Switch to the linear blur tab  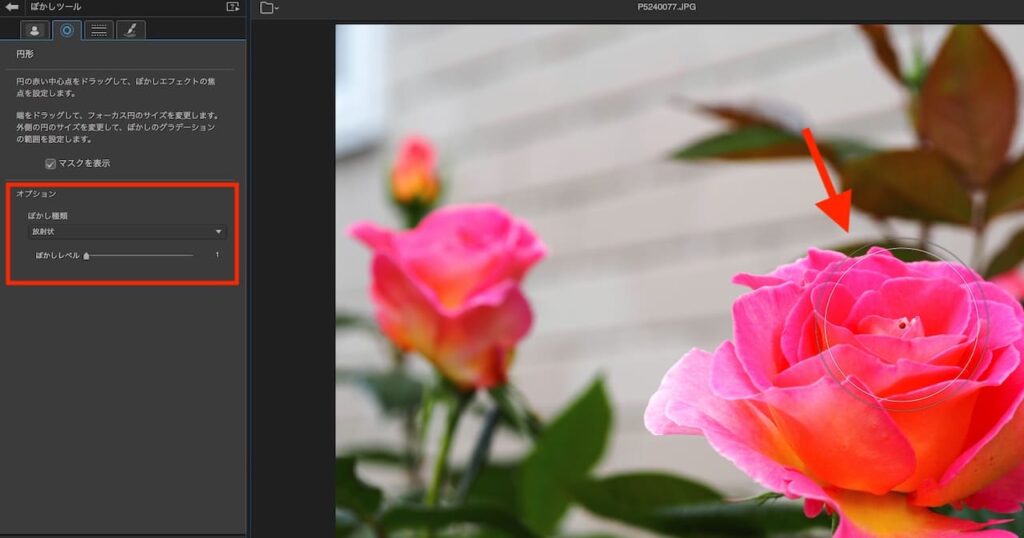99,30
